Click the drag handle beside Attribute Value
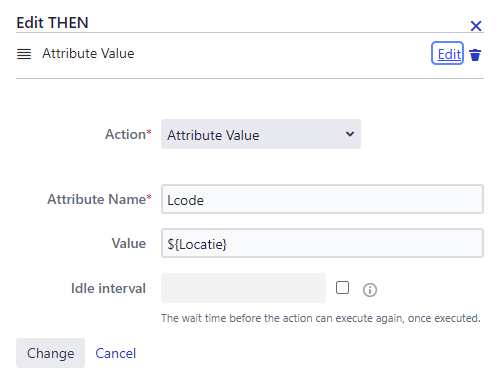The width and height of the screenshot is (500, 381). tap(24, 54)
